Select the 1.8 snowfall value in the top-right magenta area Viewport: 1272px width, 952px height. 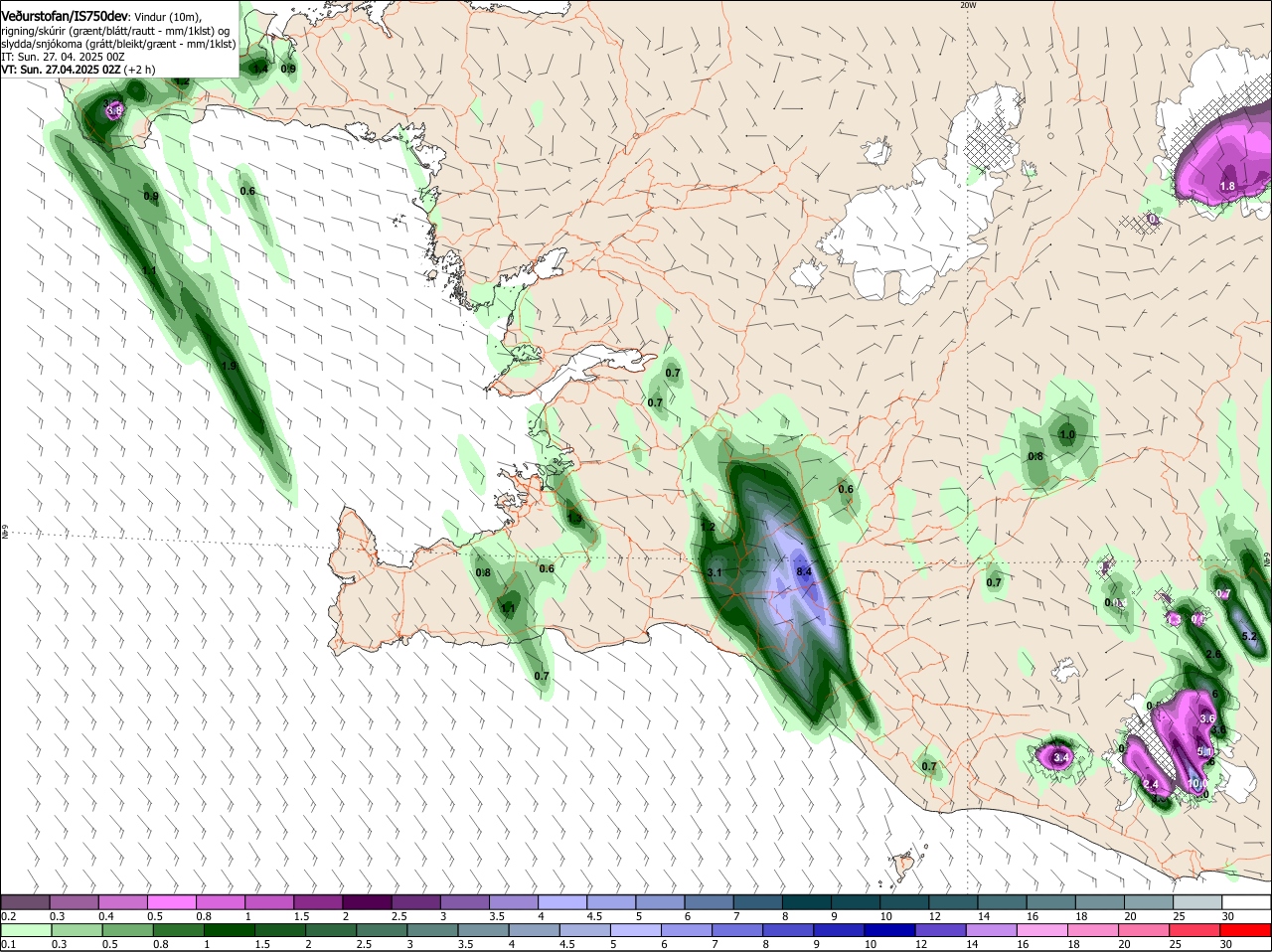(1227, 187)
